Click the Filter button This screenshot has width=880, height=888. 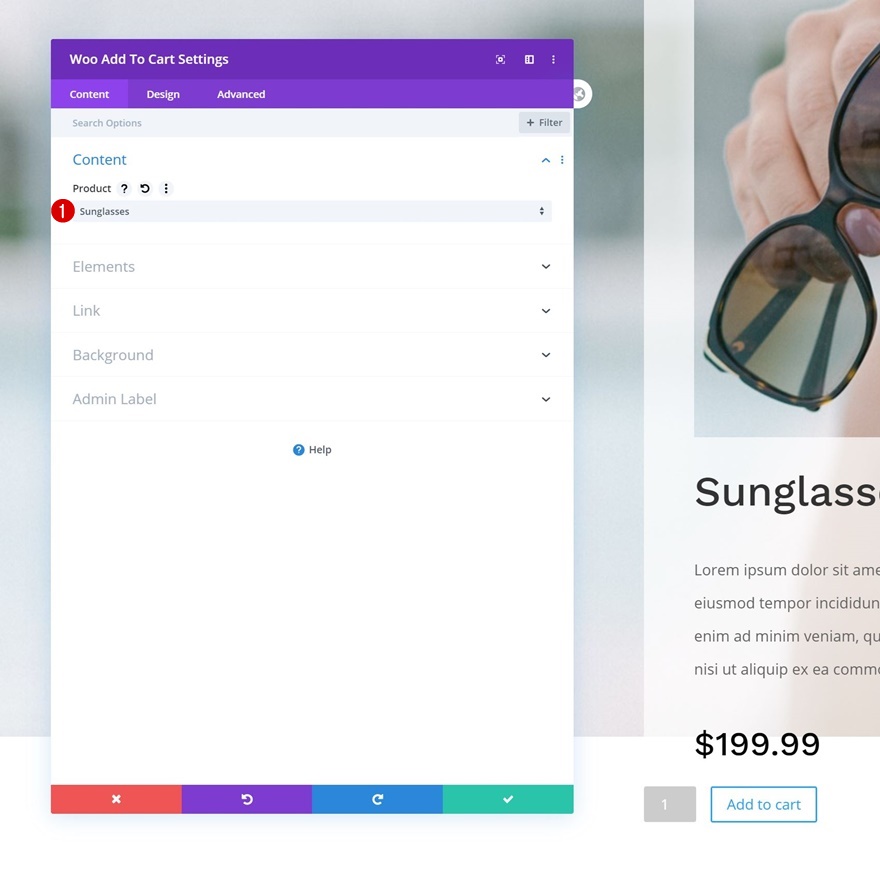[544, 122]
